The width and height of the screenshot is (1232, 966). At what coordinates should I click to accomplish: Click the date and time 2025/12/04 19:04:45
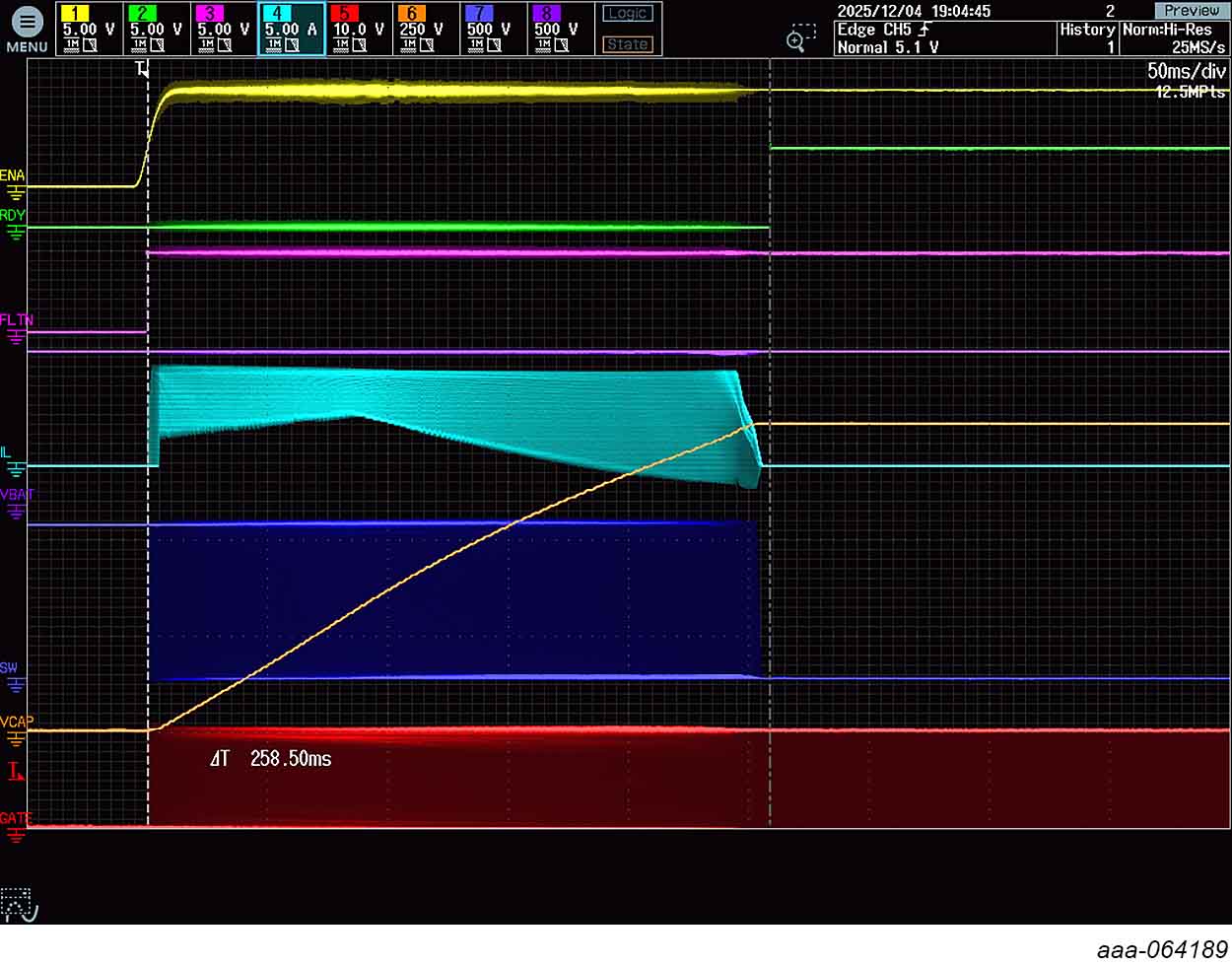(x=914, y=11)
